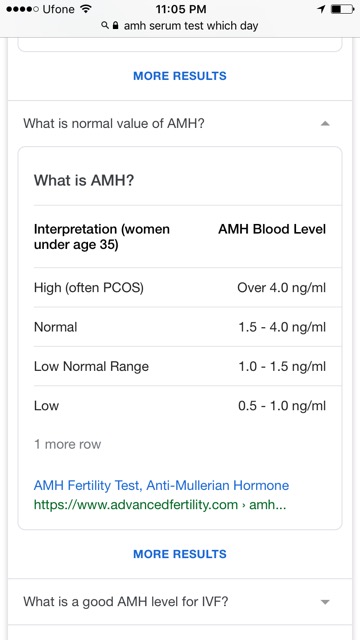360x640 pixels.
Task: Tap lower MORE RESULTS button
Action: point(180,554)
